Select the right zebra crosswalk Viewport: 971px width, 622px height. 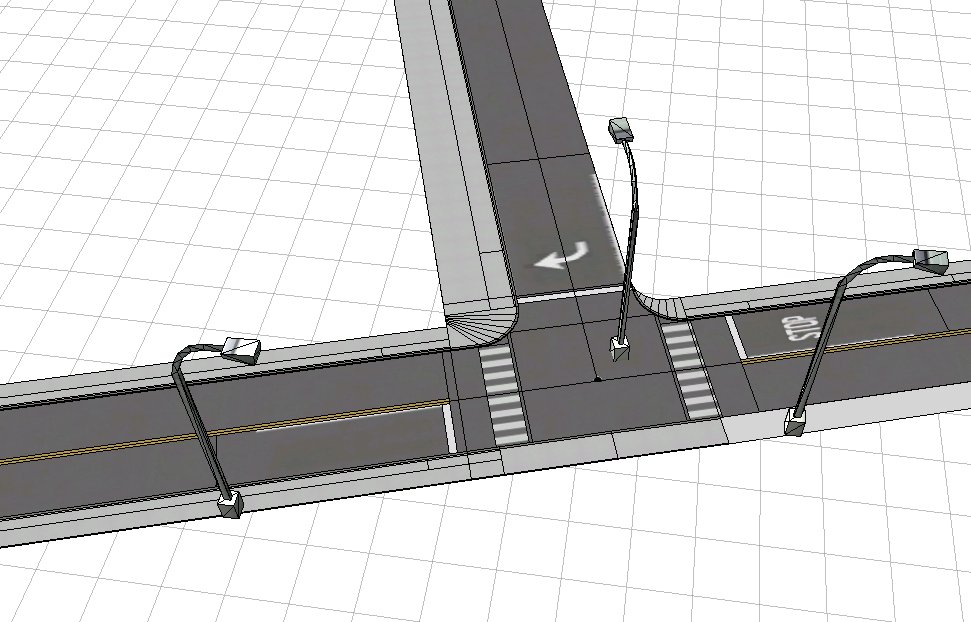(x=690, y=369)
